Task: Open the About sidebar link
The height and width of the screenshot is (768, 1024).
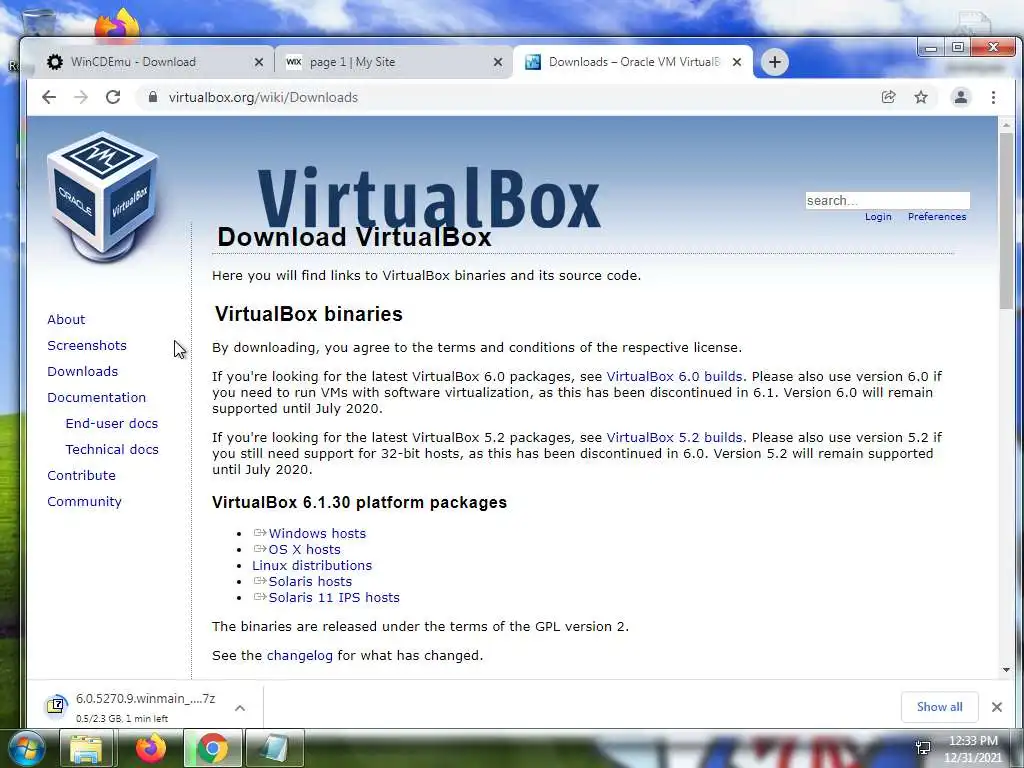Action: (x=66, y=319)
